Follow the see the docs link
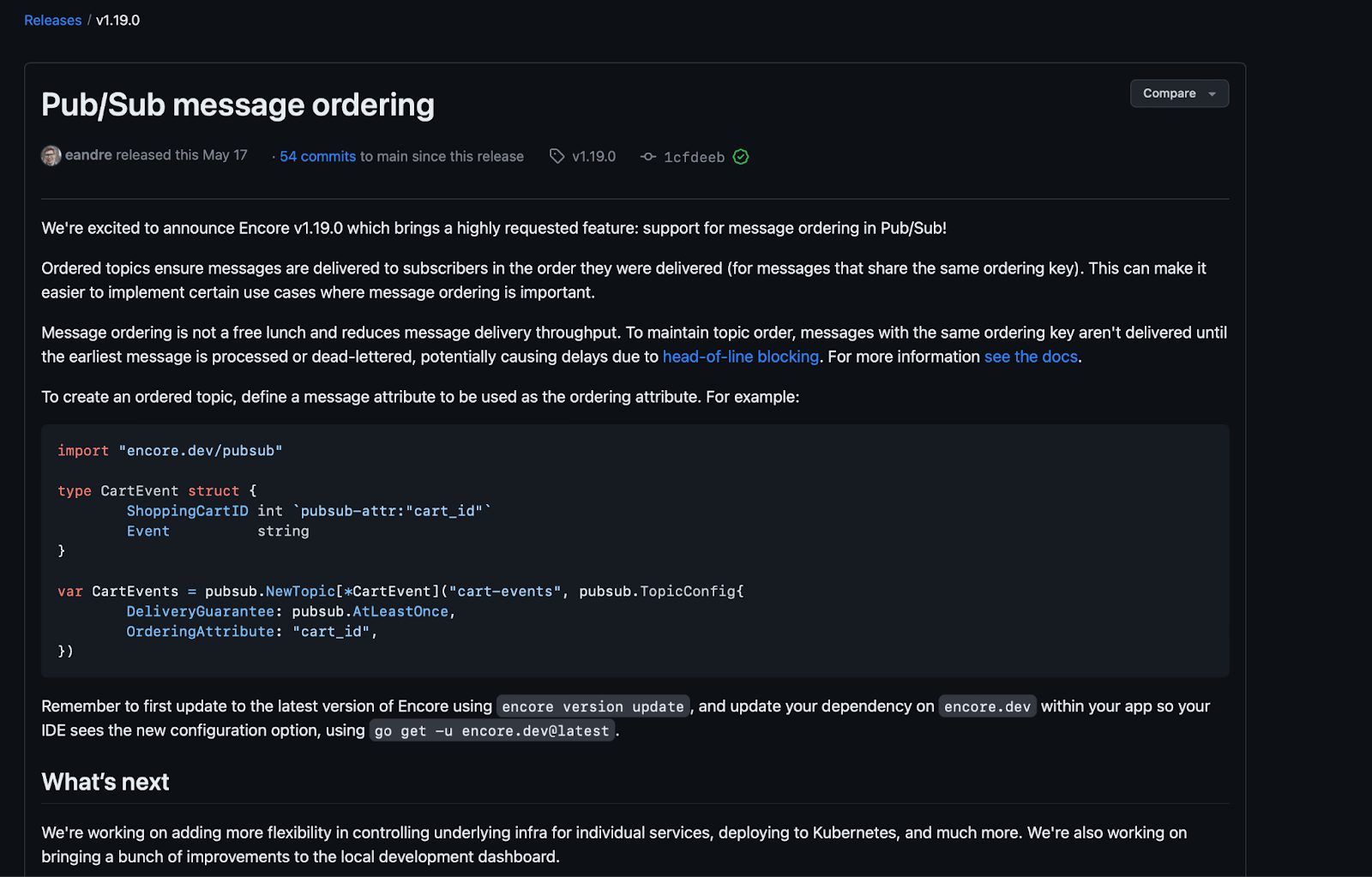The height and width of the screenshot is (877, 1372). pyautogui.click(x=1031, y=357)
